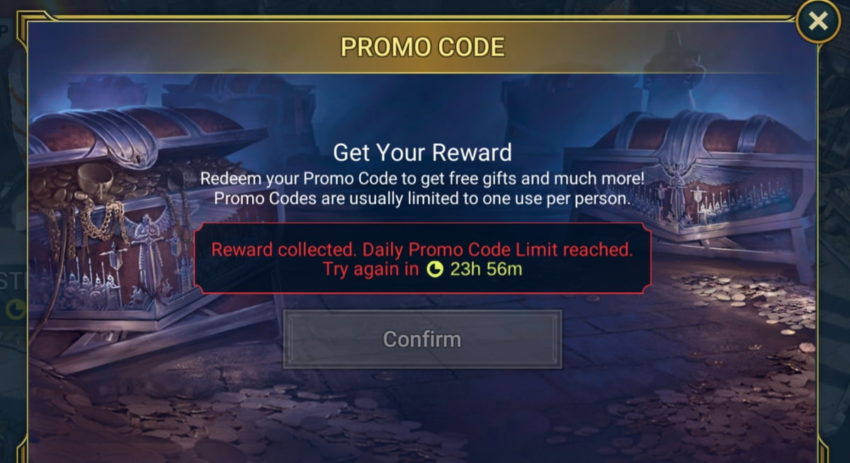Viewport: 850px width, 463px height.
Task: Click the Get Your Reward heading
Action: 422,152
